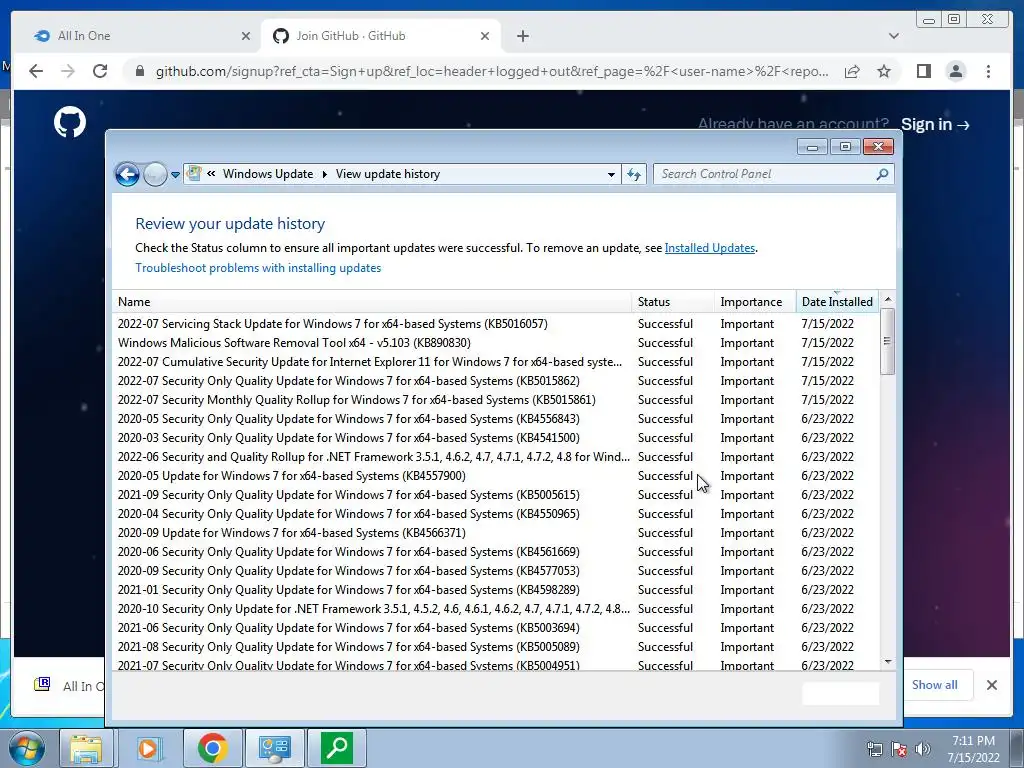This screenshot has width=1024, height=768.
Task: Click the update list scroll up arrow
Action: (888, 299)
